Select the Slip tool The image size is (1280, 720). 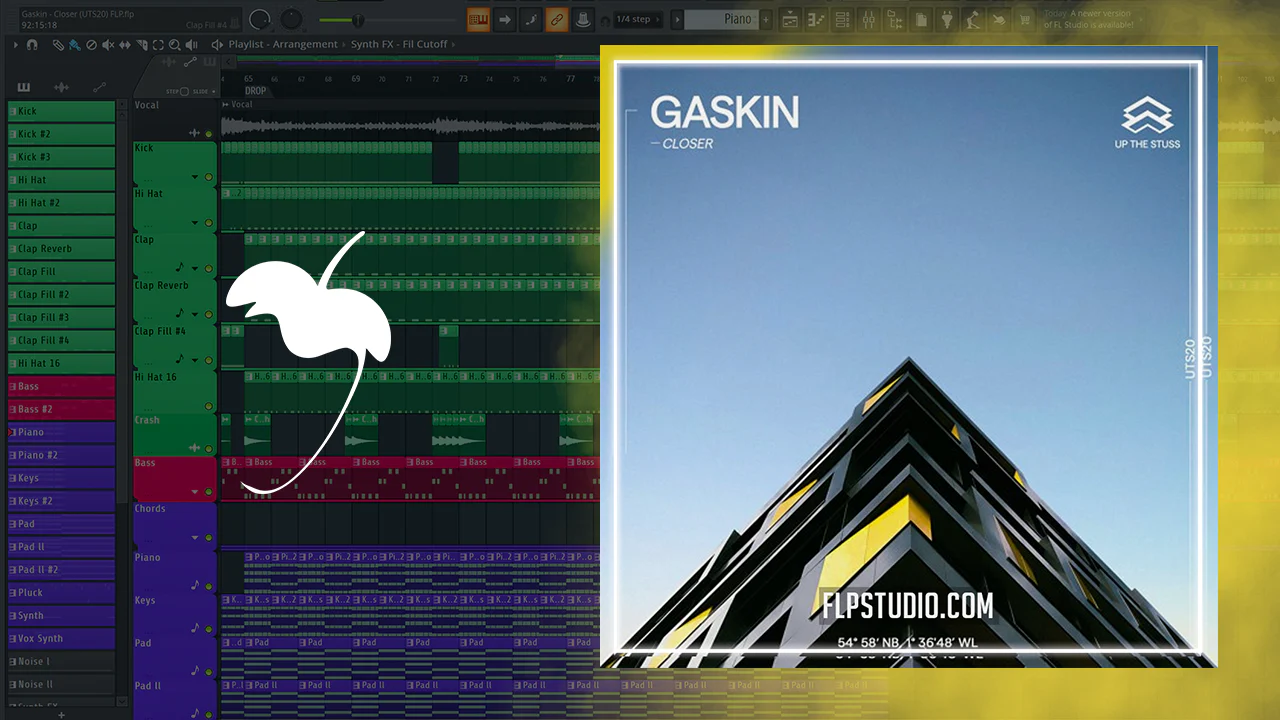(x=124, y=45)
